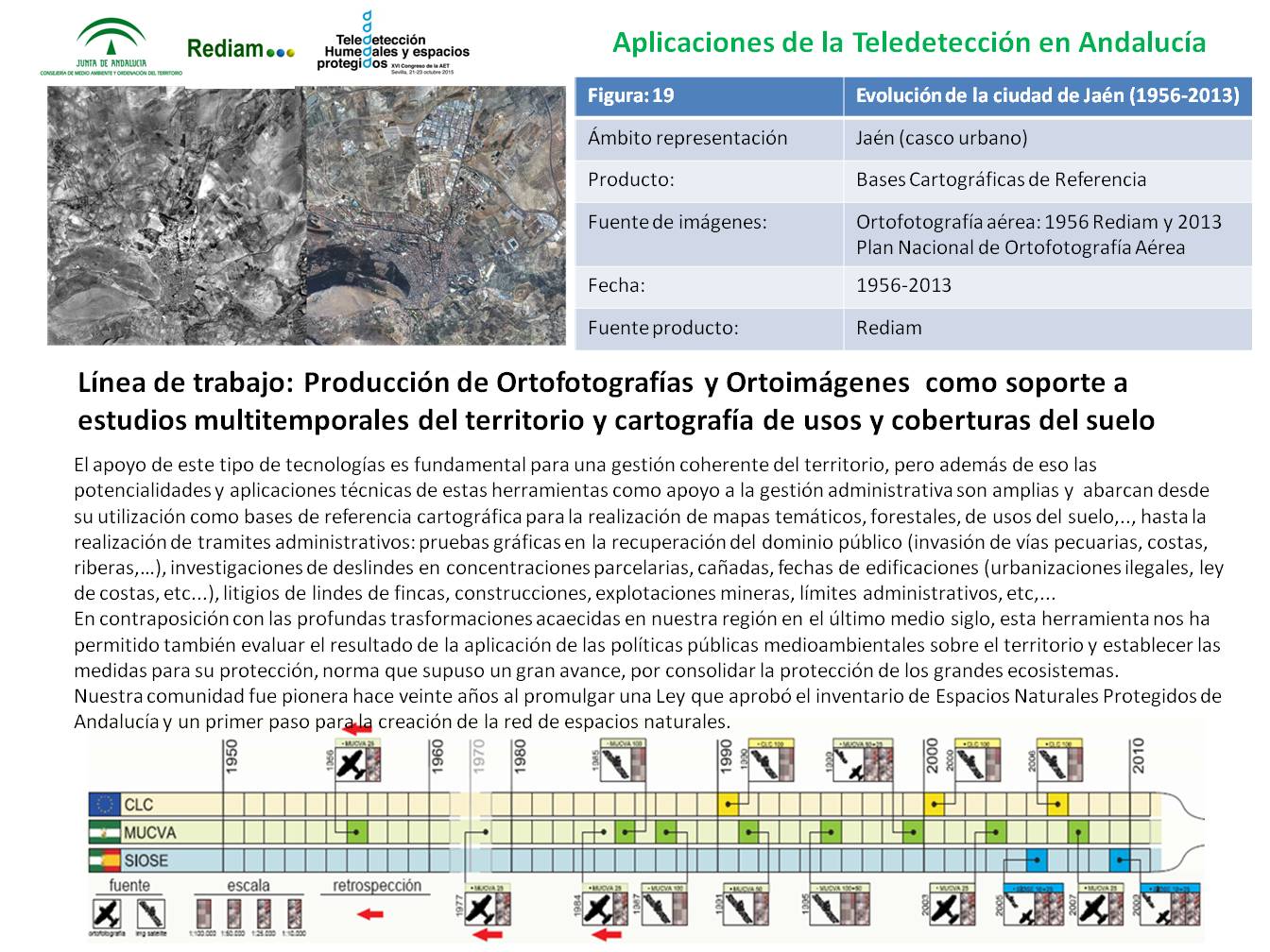Click the Junta de Andalucía logo
This screenshot has height=952, width=1270.
tap(111, 48)
